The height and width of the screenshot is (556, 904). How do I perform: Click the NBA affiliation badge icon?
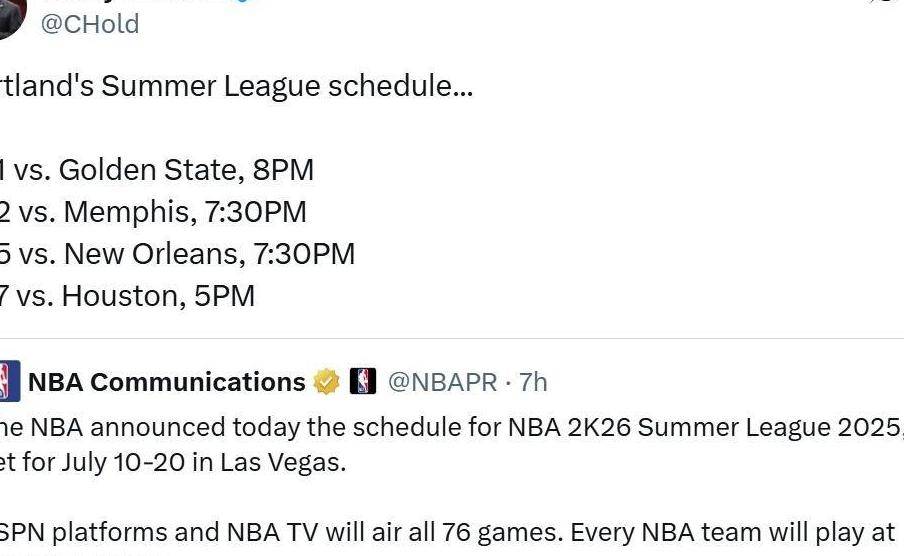click(x=362, y=382)
